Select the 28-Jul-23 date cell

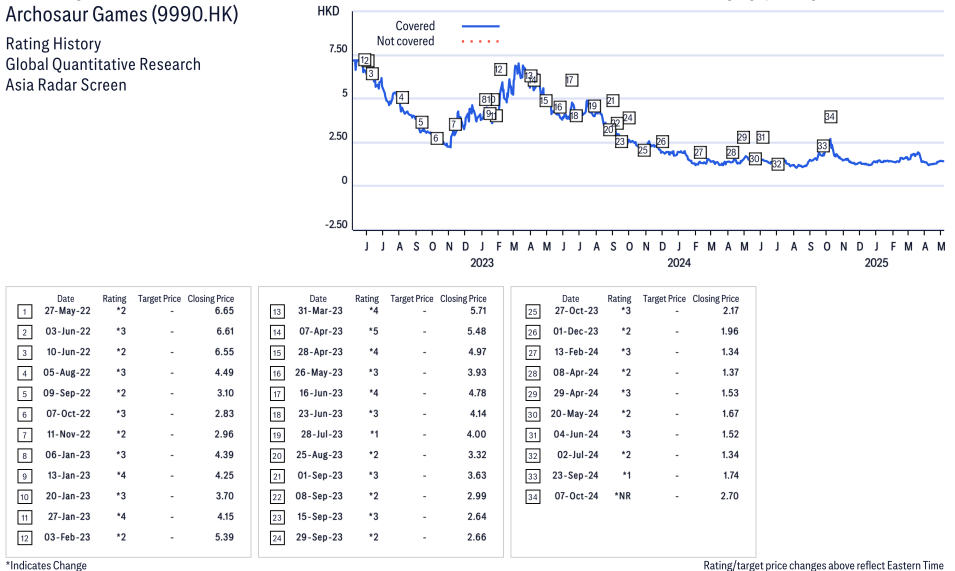[x=322, y=434]
